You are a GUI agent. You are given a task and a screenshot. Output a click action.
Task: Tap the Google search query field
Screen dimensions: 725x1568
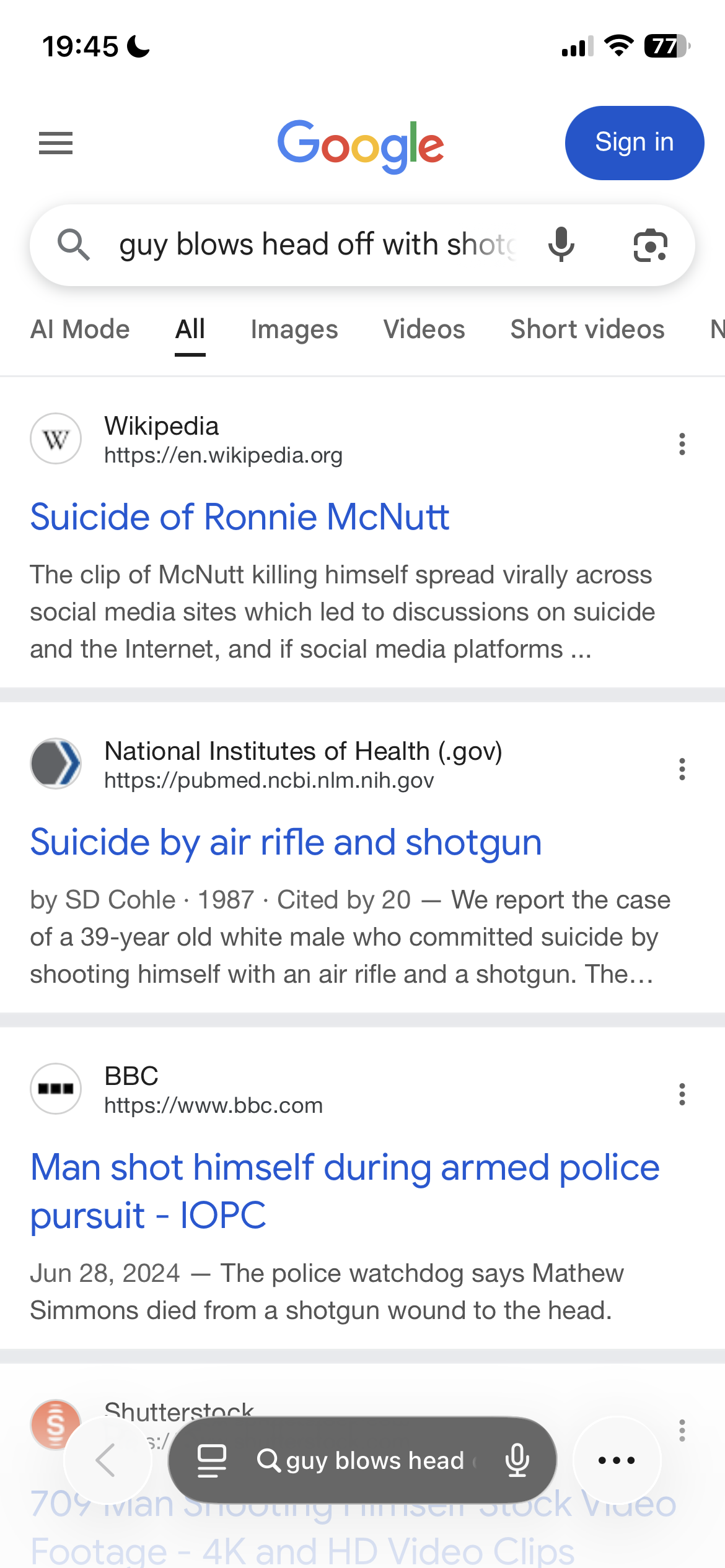(x=316, y=245)
